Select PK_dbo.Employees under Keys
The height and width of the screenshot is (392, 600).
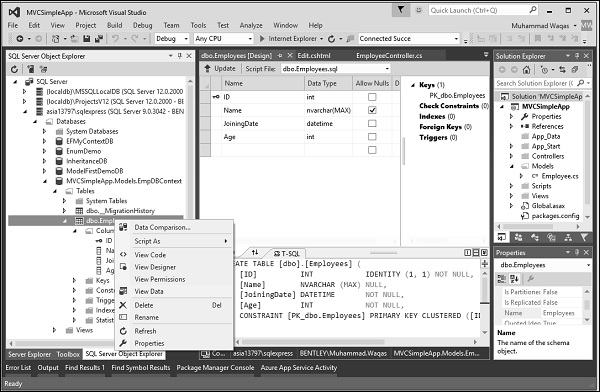(x=457, y=96)
